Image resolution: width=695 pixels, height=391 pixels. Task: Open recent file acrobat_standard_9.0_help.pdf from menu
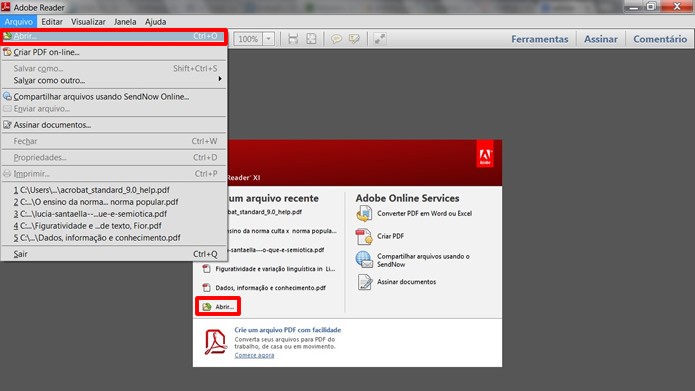point(114,190)
